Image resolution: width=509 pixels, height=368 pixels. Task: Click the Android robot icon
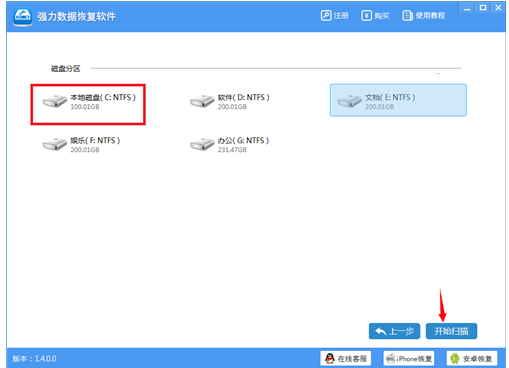[455, 358]
